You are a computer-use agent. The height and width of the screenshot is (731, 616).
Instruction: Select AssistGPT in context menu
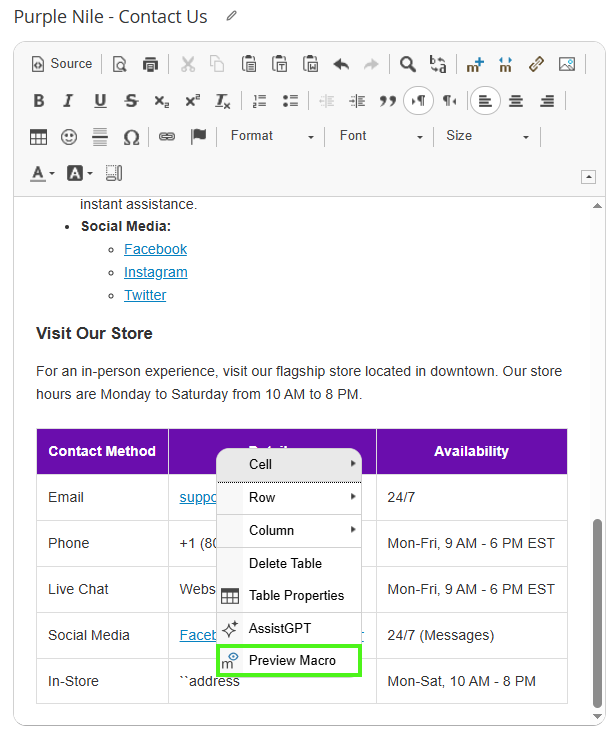tap(289, 628)
